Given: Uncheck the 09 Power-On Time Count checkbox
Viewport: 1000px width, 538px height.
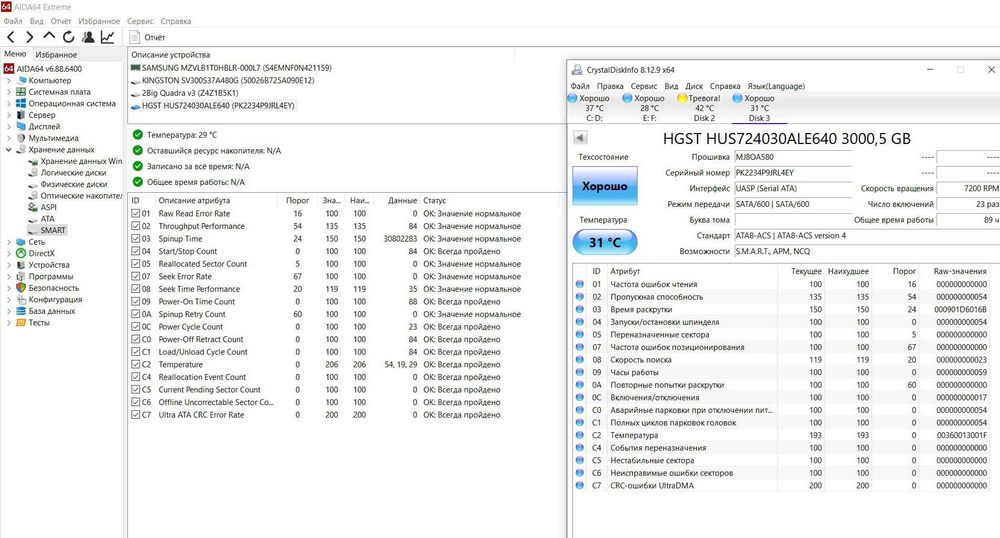Looking at the screenshot, I should click(136, 302).
